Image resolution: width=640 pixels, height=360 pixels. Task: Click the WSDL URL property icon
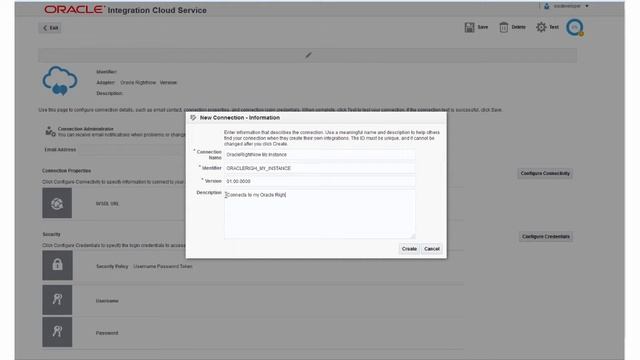(x=57, y=203)
